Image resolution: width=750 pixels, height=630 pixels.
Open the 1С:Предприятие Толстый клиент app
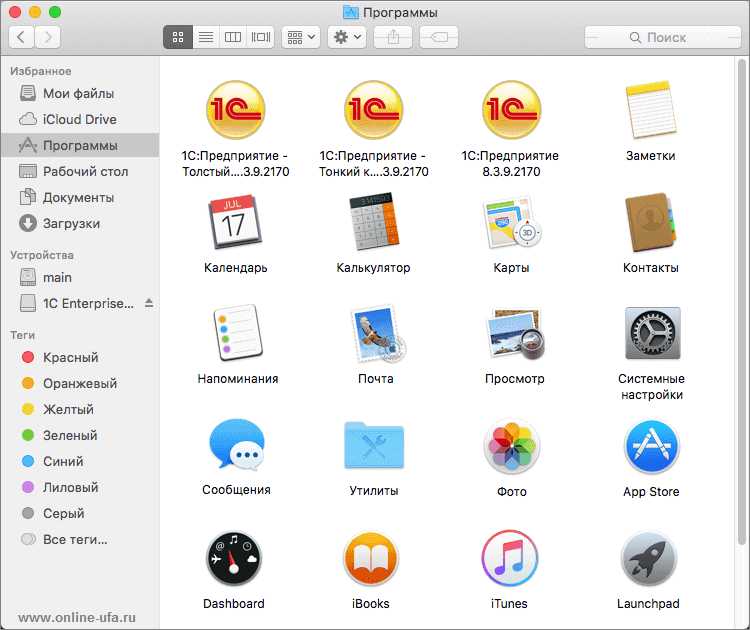click(x=235, y=110)
